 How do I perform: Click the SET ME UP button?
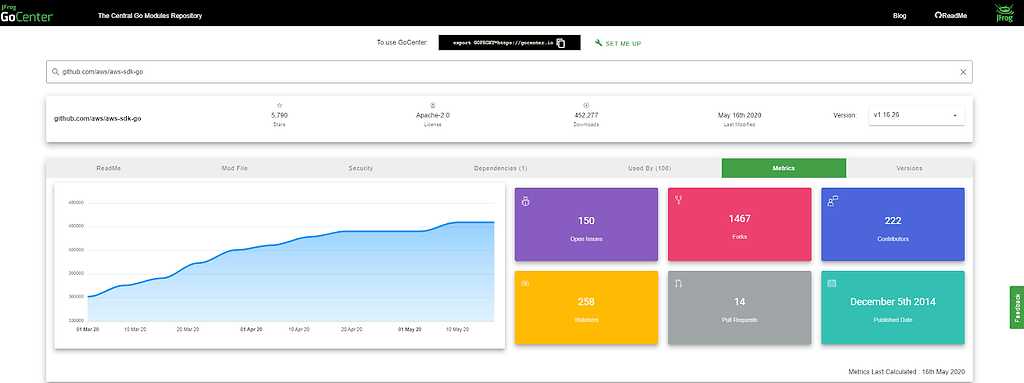click(618, 43)
